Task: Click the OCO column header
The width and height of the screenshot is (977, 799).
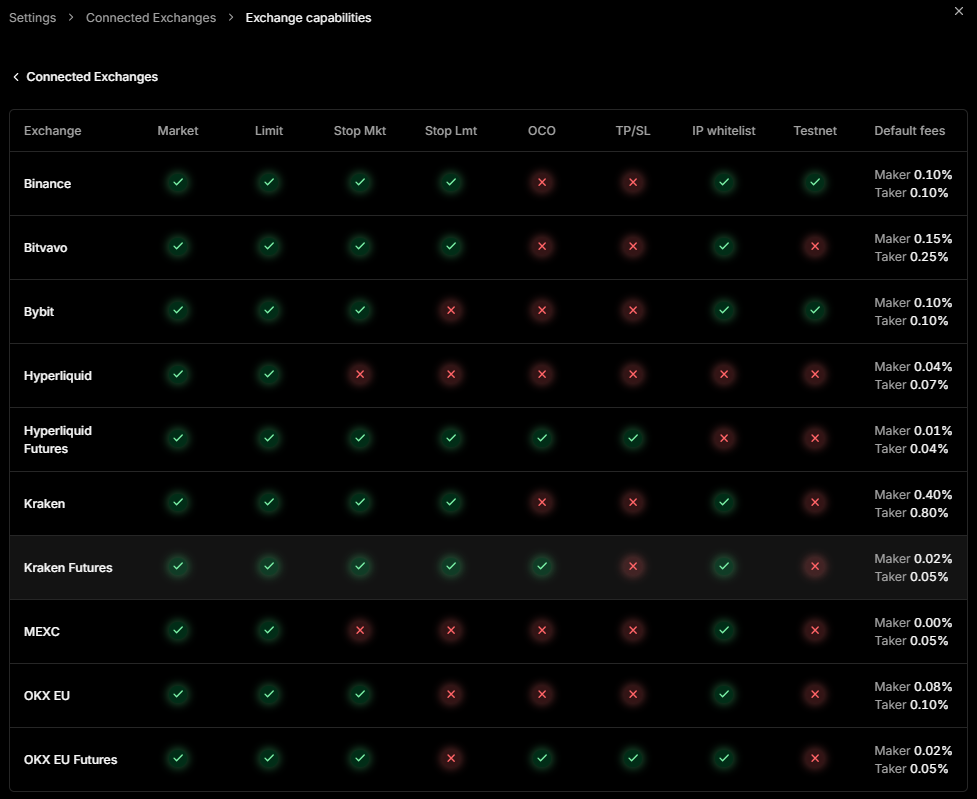Action: point(541,131)
